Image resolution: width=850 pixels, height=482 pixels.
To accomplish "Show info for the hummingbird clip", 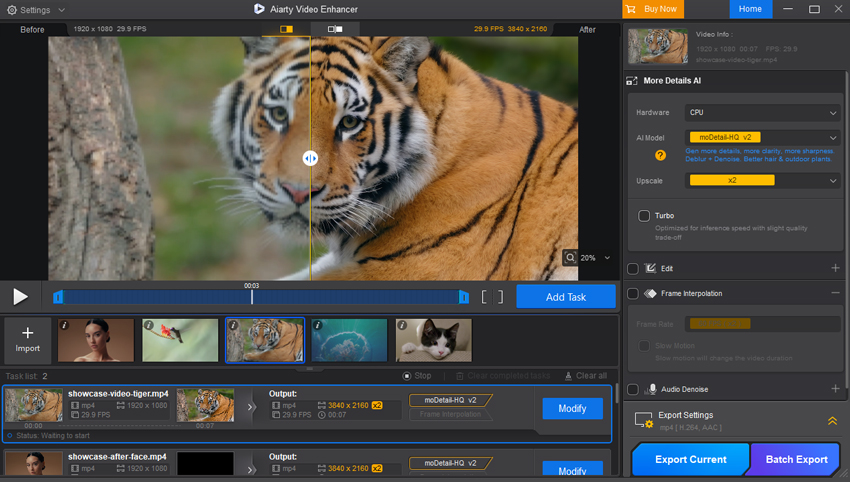I will click(149, 325).
